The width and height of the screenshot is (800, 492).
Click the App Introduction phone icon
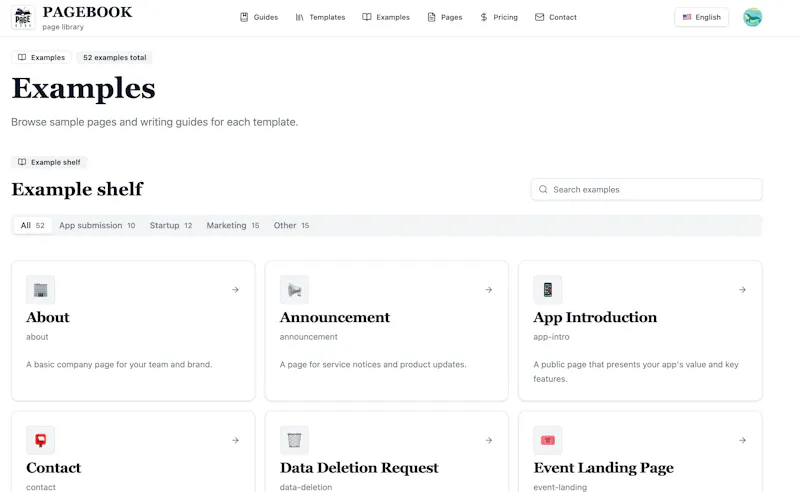pyautogui.click(x=547, y=290)
